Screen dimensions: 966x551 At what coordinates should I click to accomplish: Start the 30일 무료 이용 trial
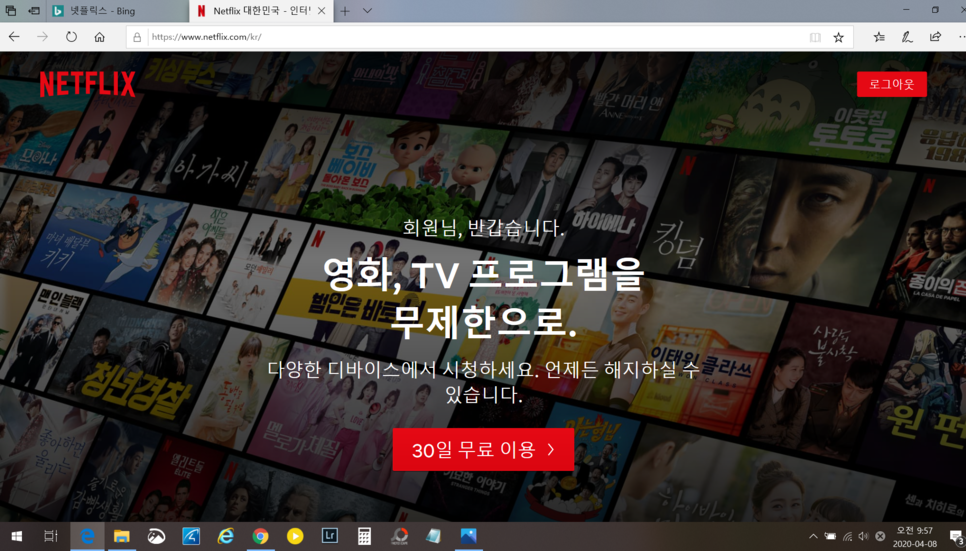click(x=483, y=449)
